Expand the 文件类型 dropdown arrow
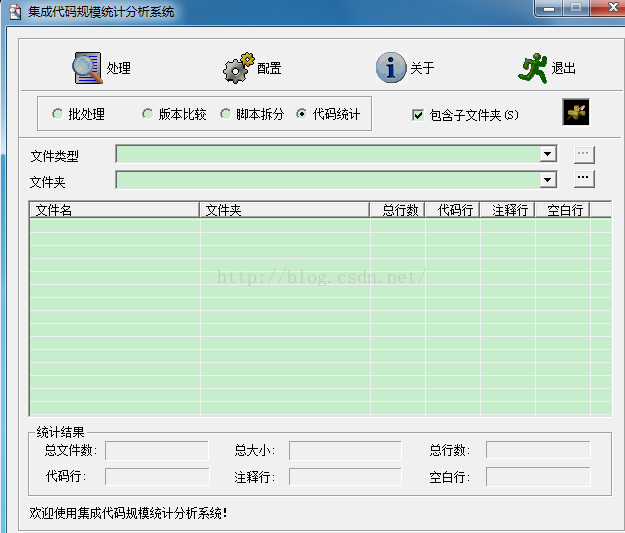625x533 pixels. coord(548,154)
